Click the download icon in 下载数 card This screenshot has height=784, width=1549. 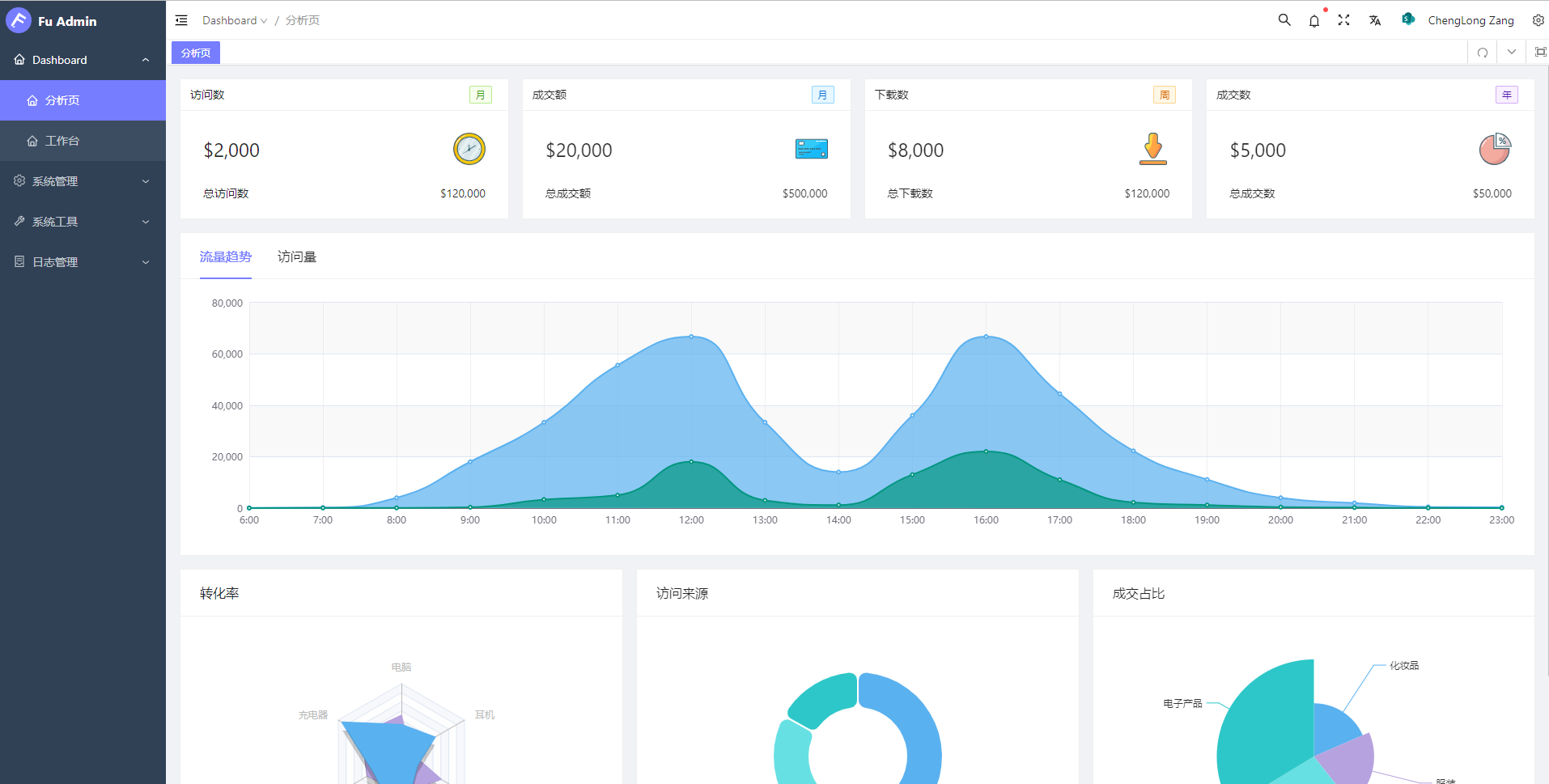[1153, 149]
